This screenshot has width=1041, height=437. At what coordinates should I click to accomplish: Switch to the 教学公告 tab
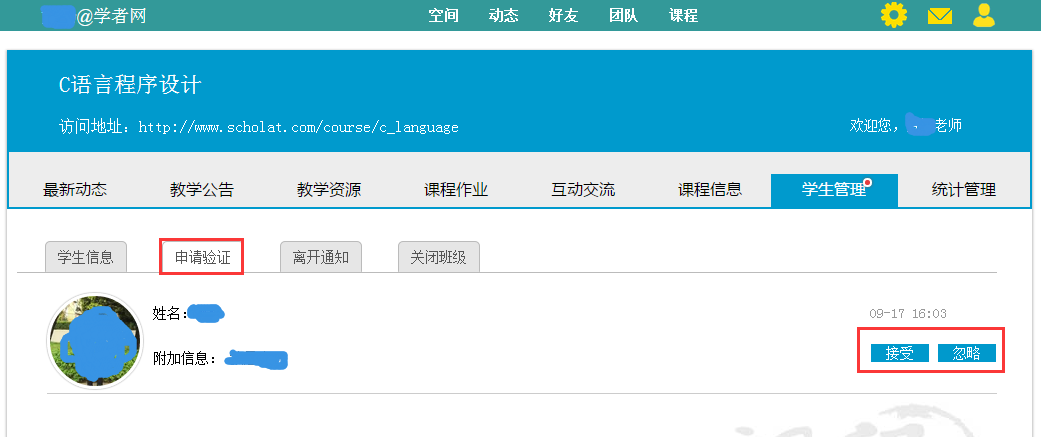click(202, 190)
